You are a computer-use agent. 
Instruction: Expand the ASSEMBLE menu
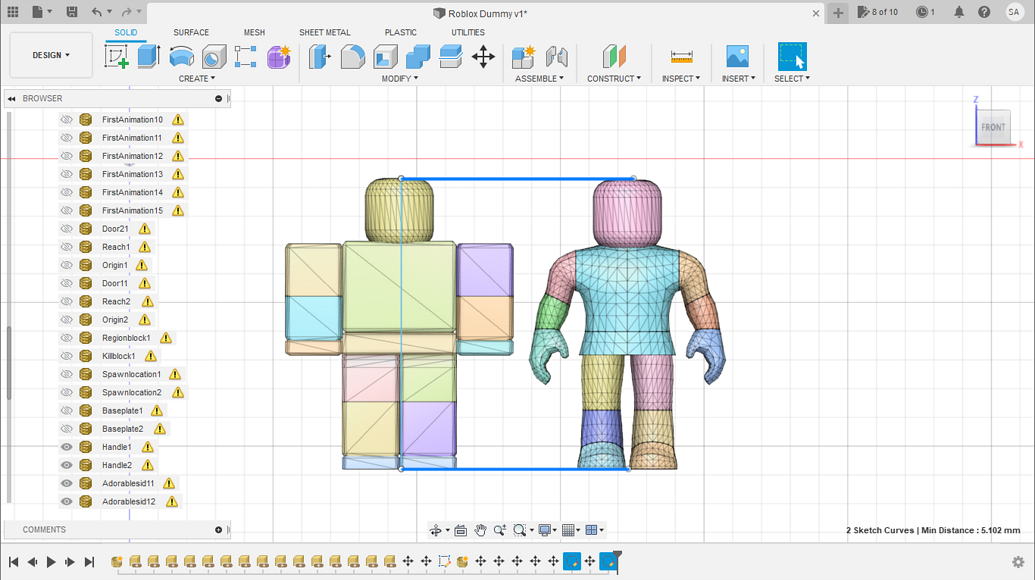click(x=539, y=79)
